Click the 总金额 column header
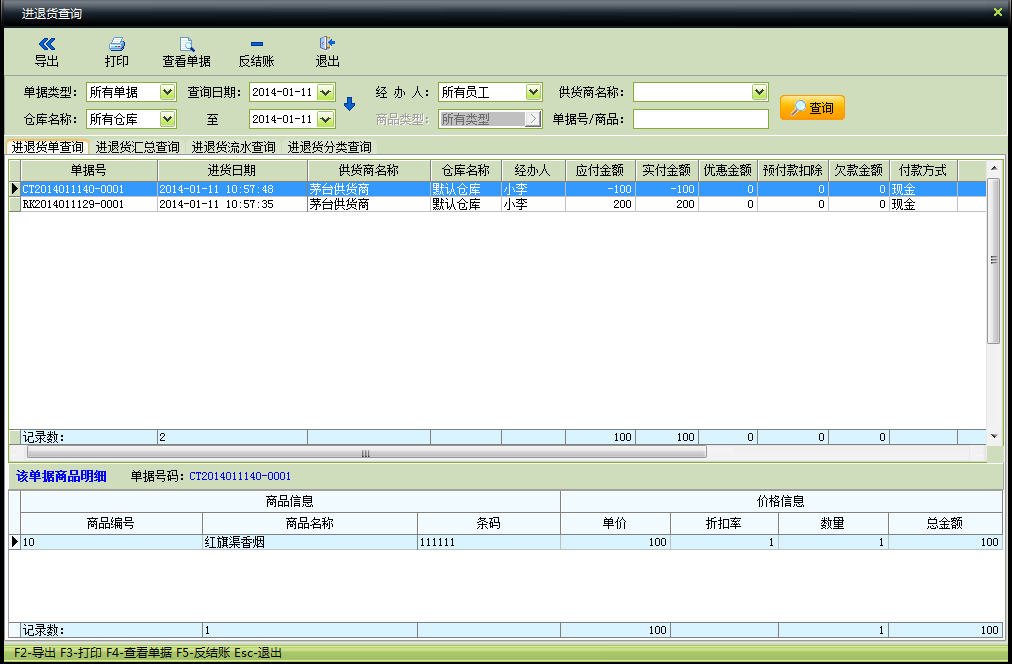Screen dimensions: 1012x664 tap(945, 523)
